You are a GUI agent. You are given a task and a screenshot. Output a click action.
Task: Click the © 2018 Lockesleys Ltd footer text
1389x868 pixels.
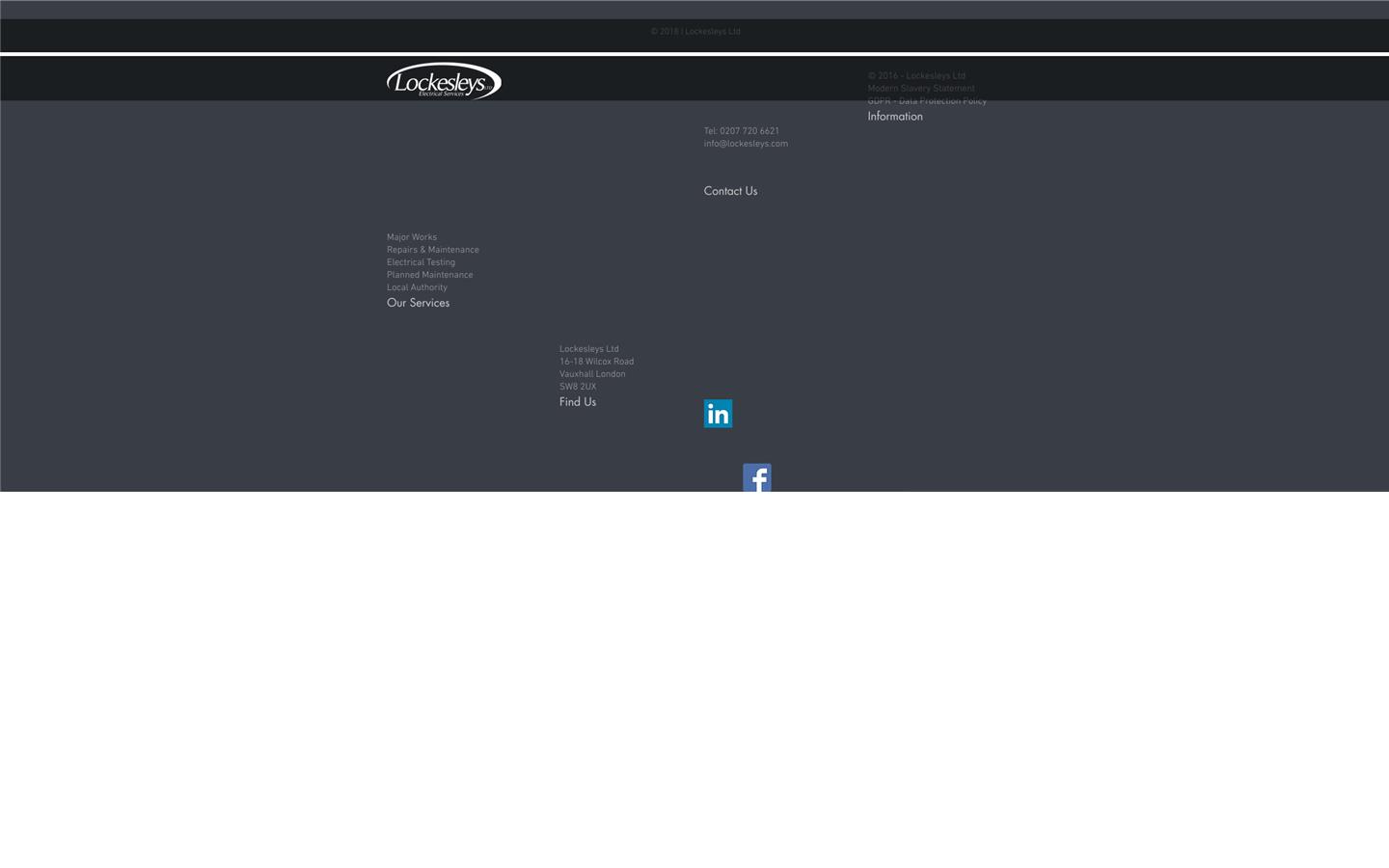694,31
